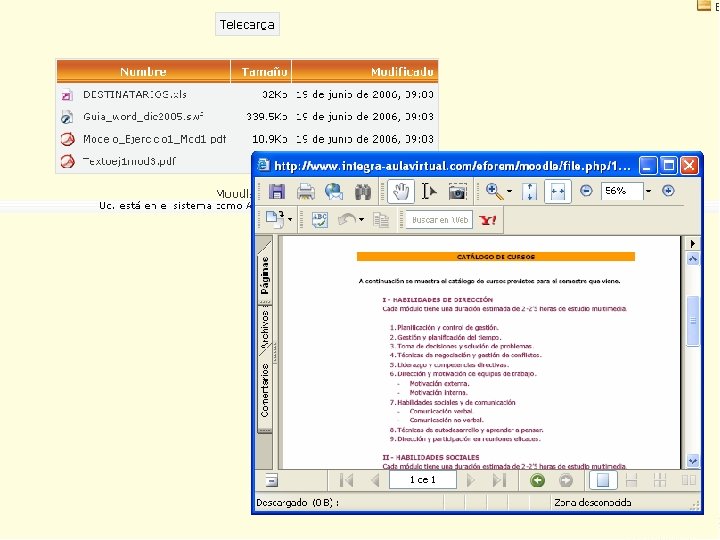Click the ABC spell check icon
The width and height of the screenshot is (720, 540).
click(x=320, y=219)
